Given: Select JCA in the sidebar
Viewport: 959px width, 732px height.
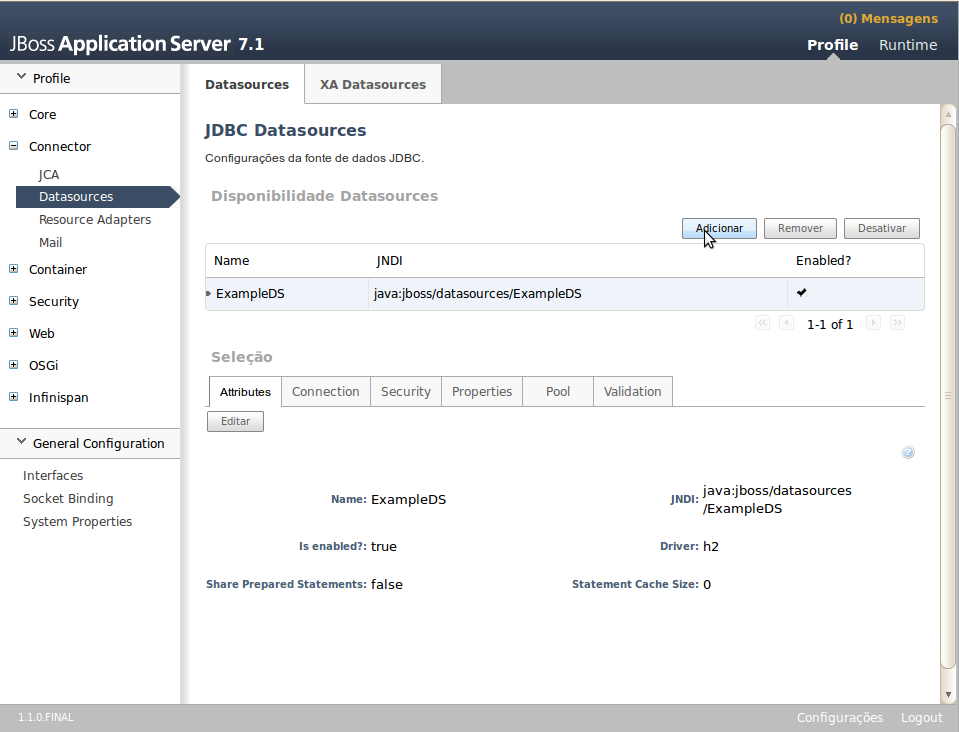Looking at the screenshot, I should point(49,175).
